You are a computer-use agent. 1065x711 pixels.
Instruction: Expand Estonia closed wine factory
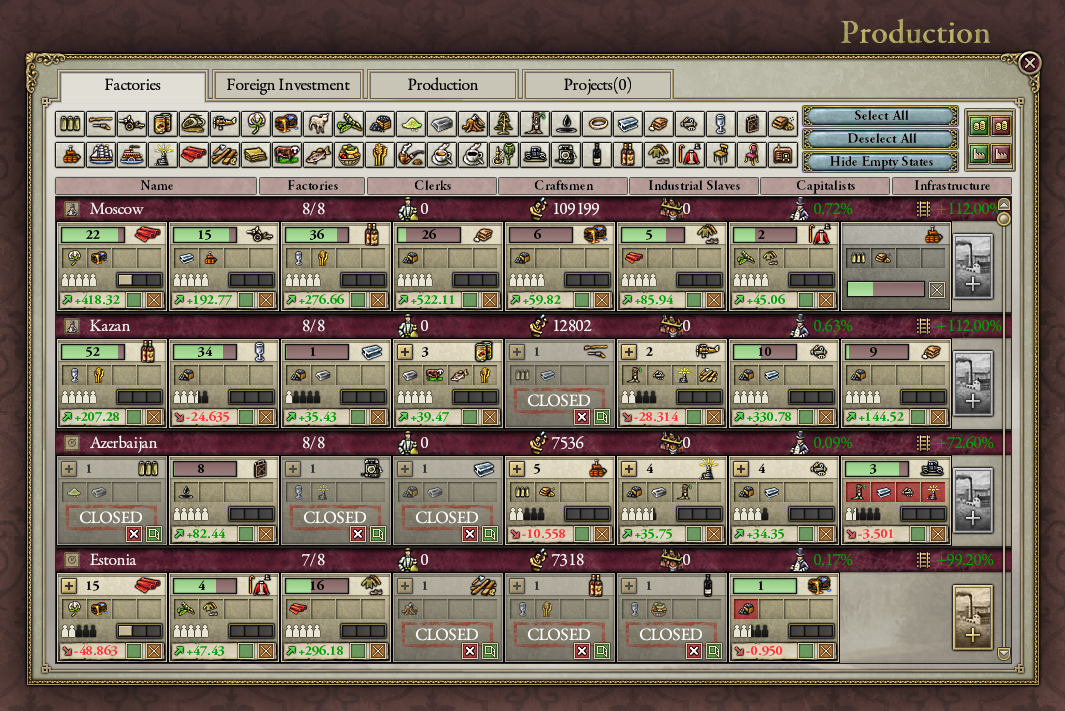[630, 586]
